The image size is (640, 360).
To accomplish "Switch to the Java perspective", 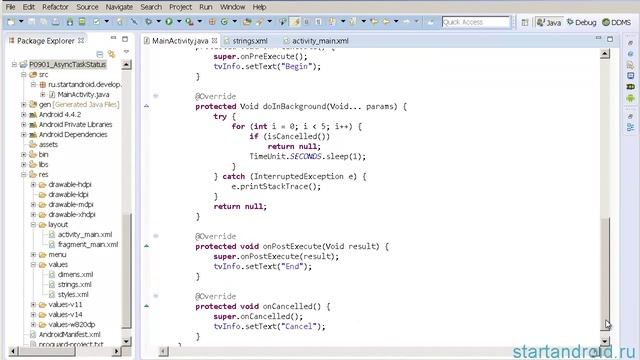I will click(549, 22).
